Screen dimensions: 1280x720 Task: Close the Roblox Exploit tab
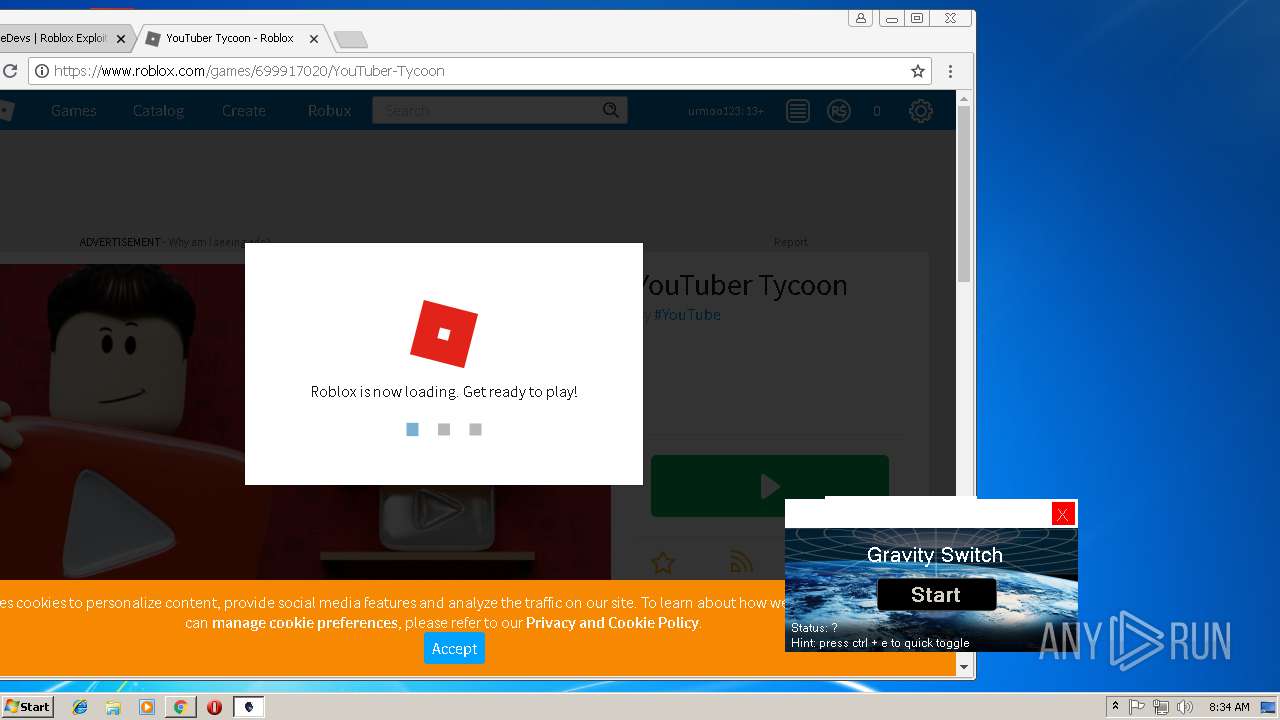121,39
